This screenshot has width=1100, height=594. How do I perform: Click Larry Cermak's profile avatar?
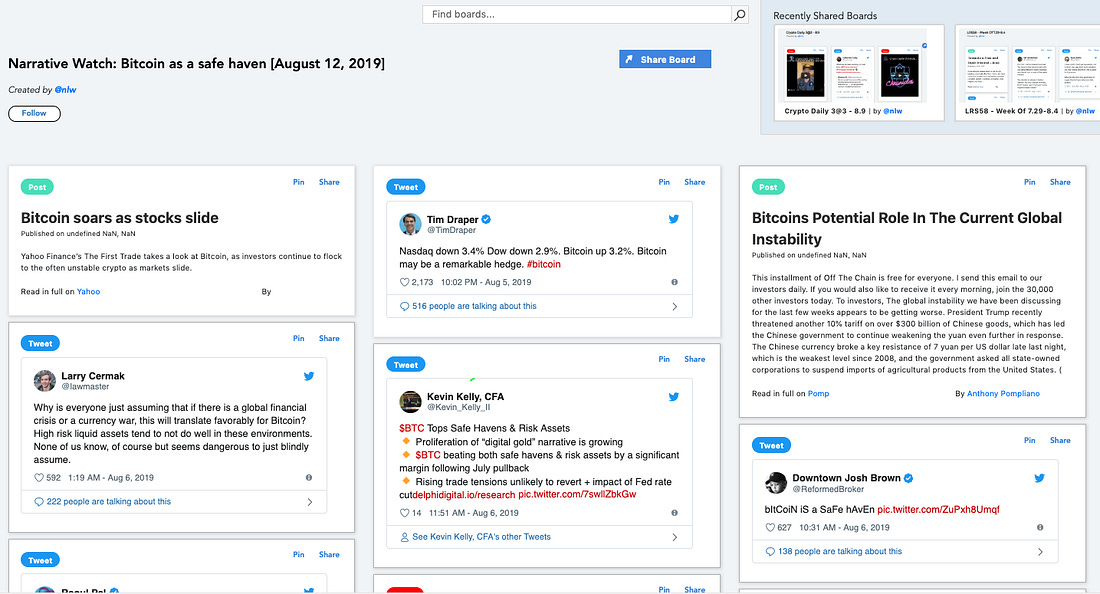(45, 381)
